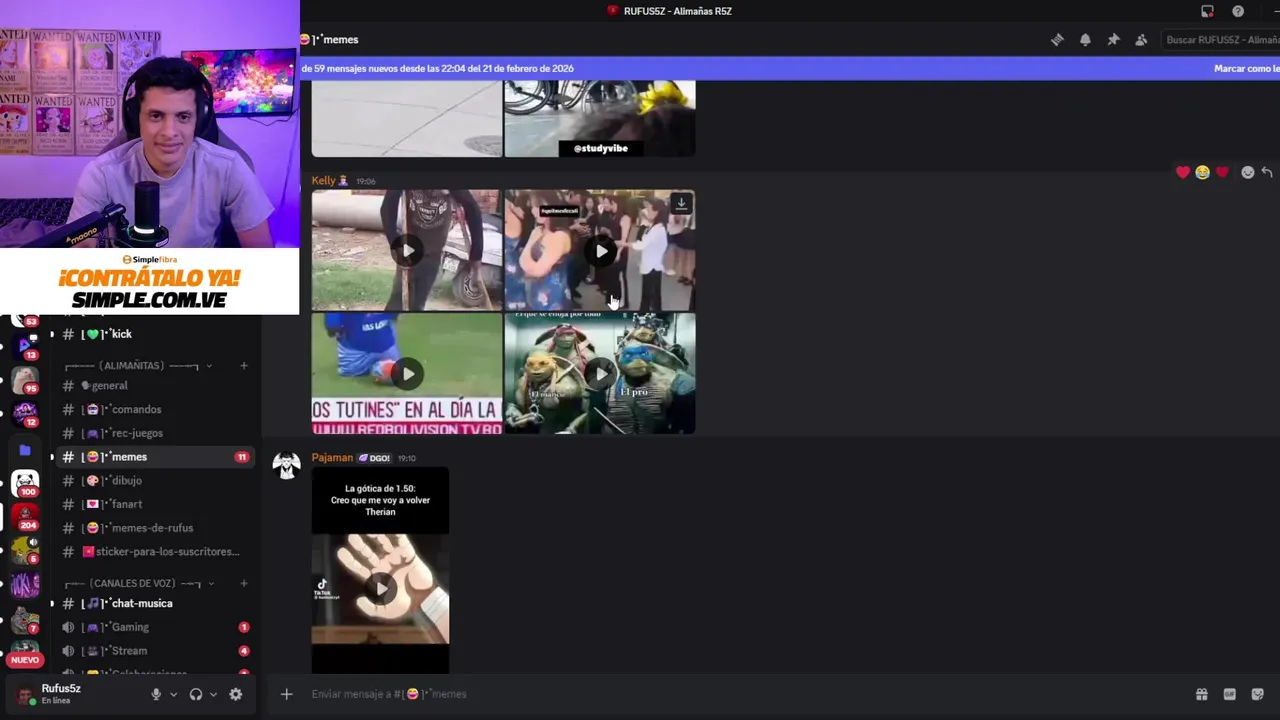Open the Rufus5z En línea status name
1280x720 pixels.
pos(61,694)
